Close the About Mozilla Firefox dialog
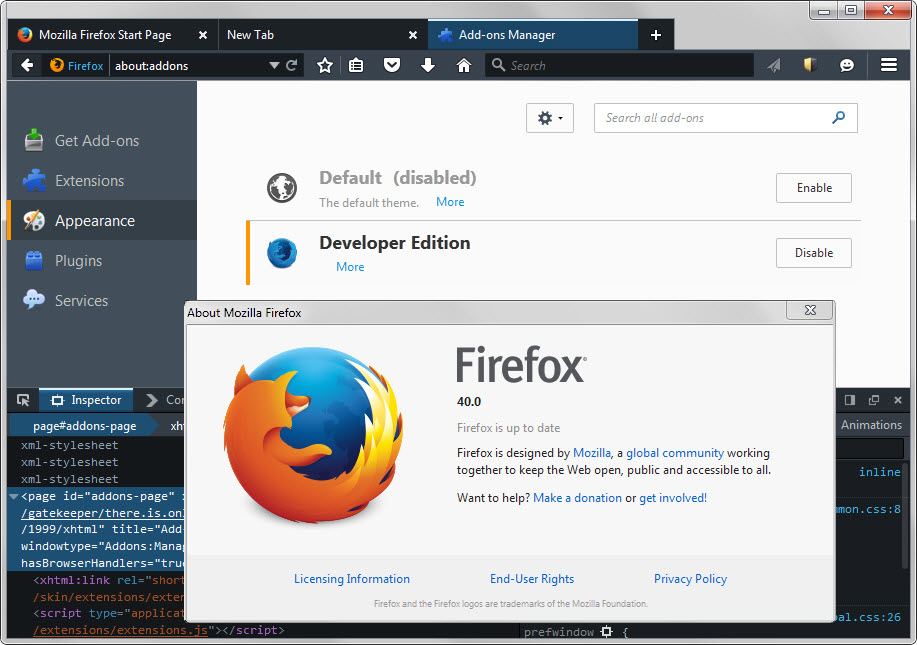The width and height of the screenshot is (917, 645). click(810, 310)
